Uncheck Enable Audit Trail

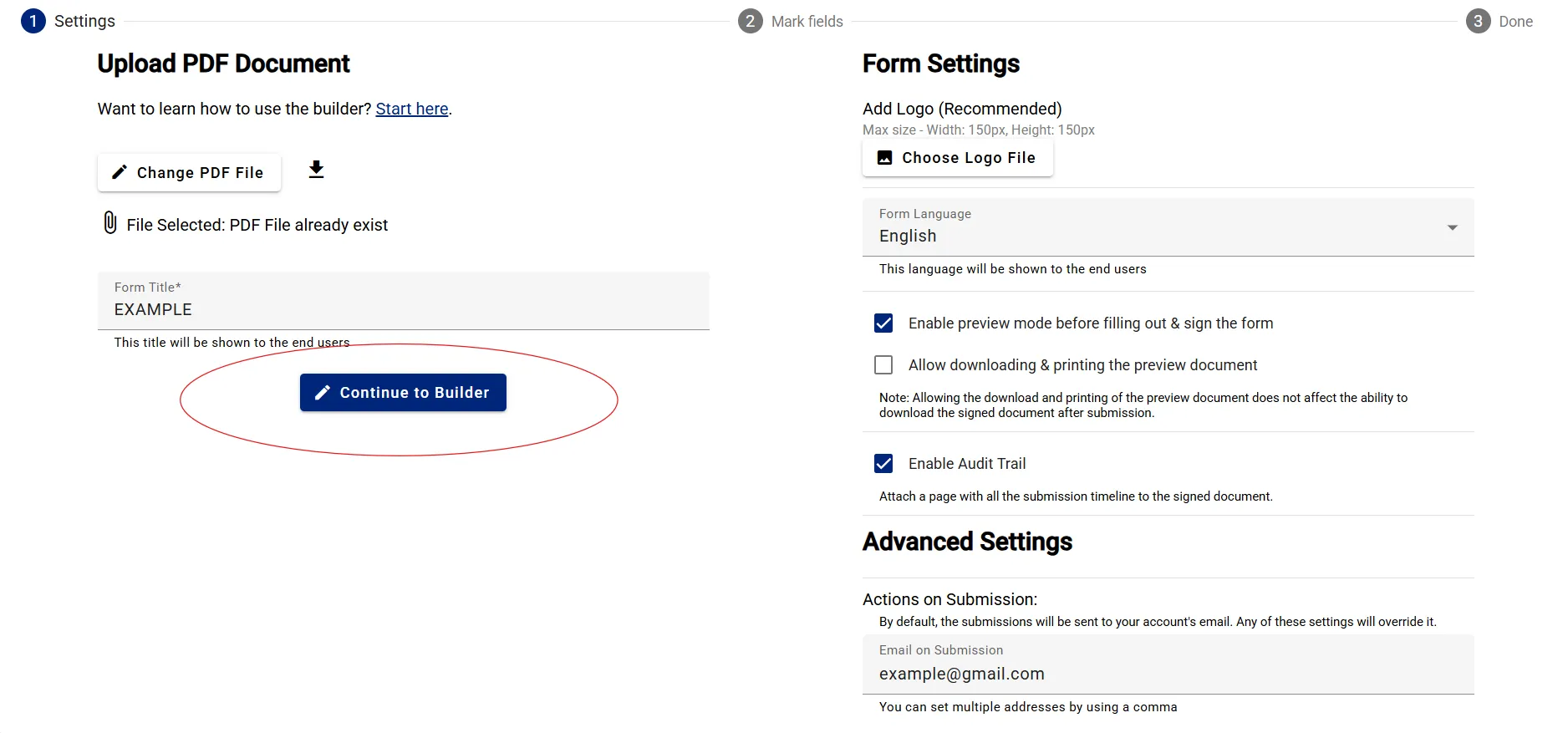(x=883, y=464)
